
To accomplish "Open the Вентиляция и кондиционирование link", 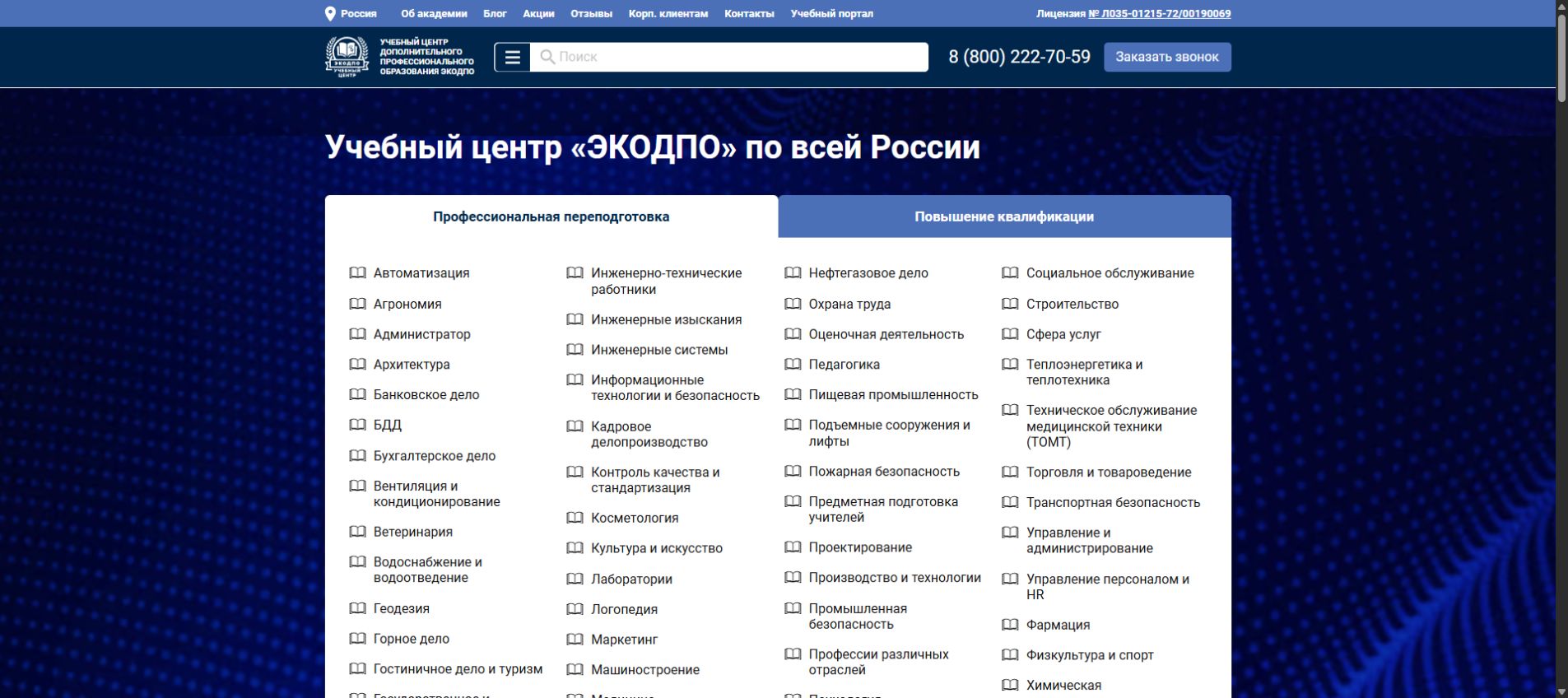I will tap(437, 494).
